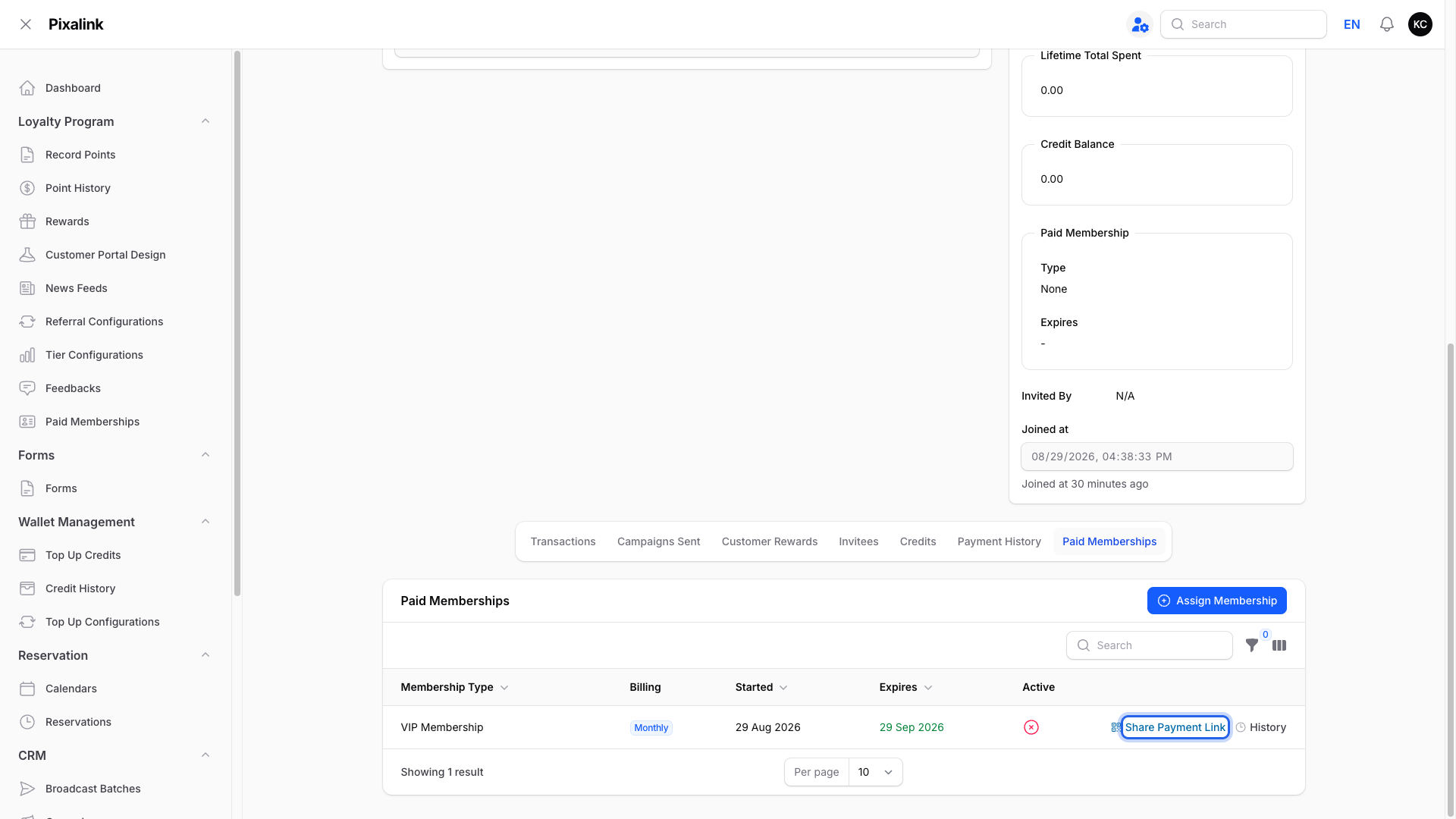Click the red inactive status icon for VIP Membership
The height and width of the screenshot is (819, 1456).
(x=1031, y=727)
